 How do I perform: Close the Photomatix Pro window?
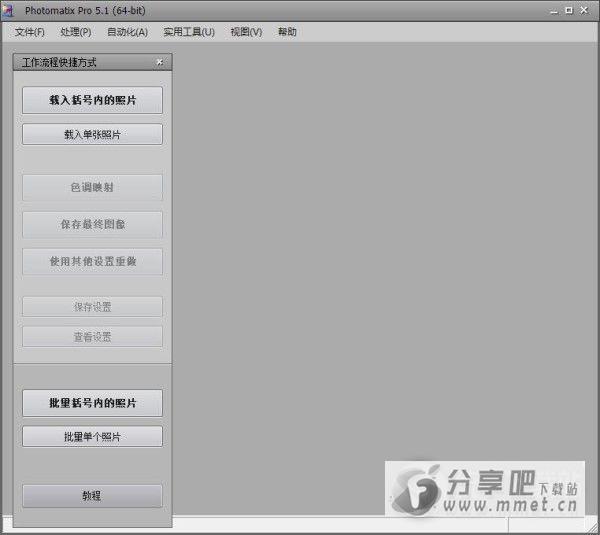584,10
